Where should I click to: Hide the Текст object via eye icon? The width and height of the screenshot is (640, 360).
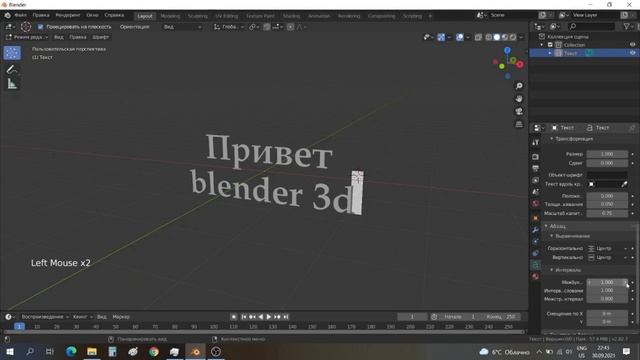[632, 53]
